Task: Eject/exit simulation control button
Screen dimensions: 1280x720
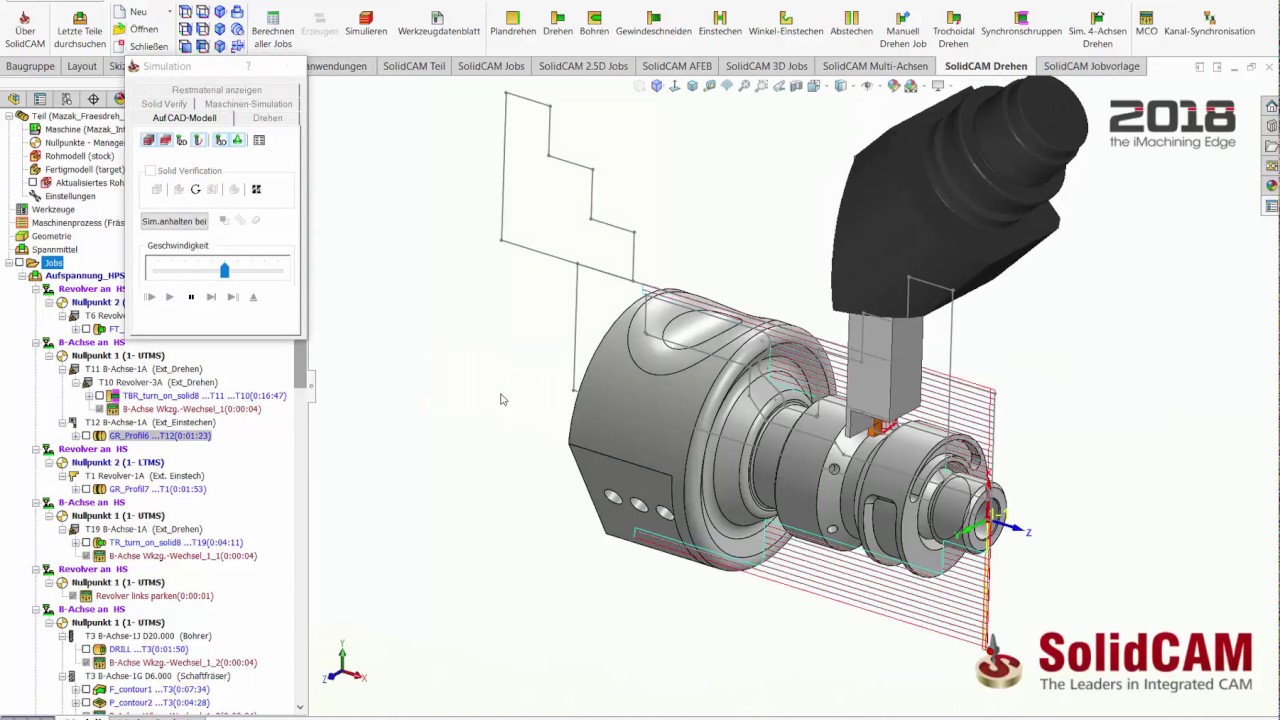Action: (x=253, y=297)
